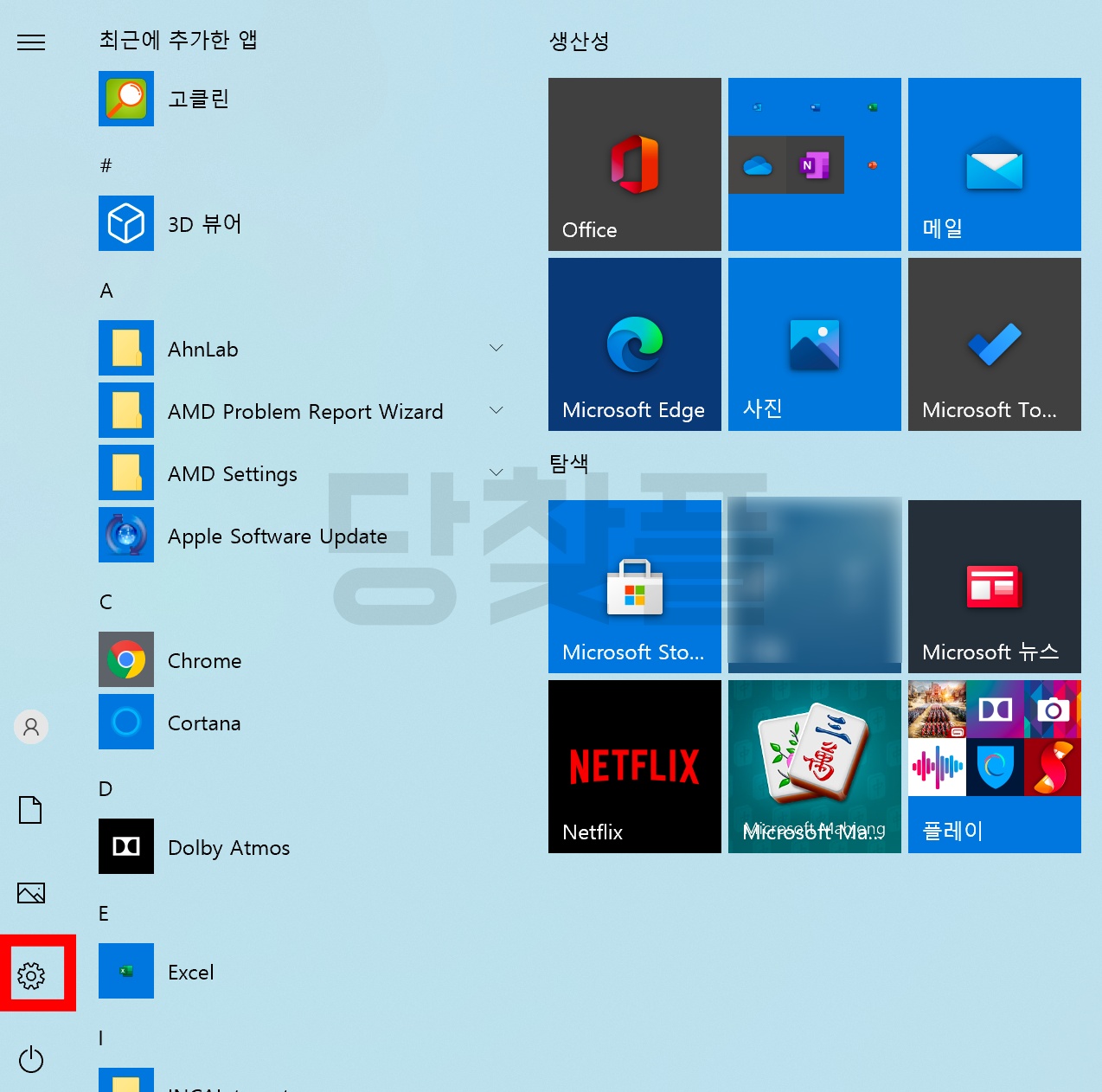Open the Office tile

[x=635, y=164]
